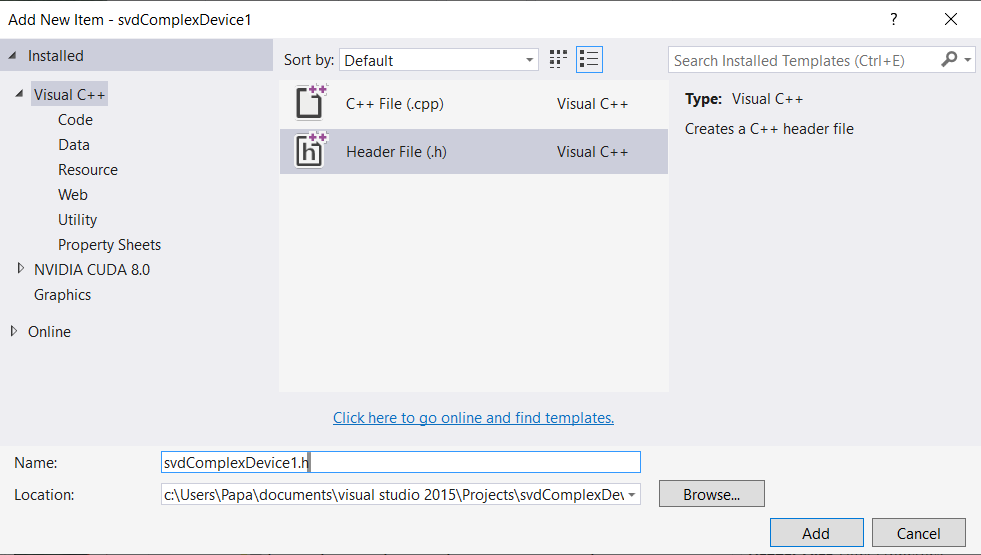The height and width of the screenshot is (555, 981).
Task: Expand the Online section
Action: [x=13, y=331]
